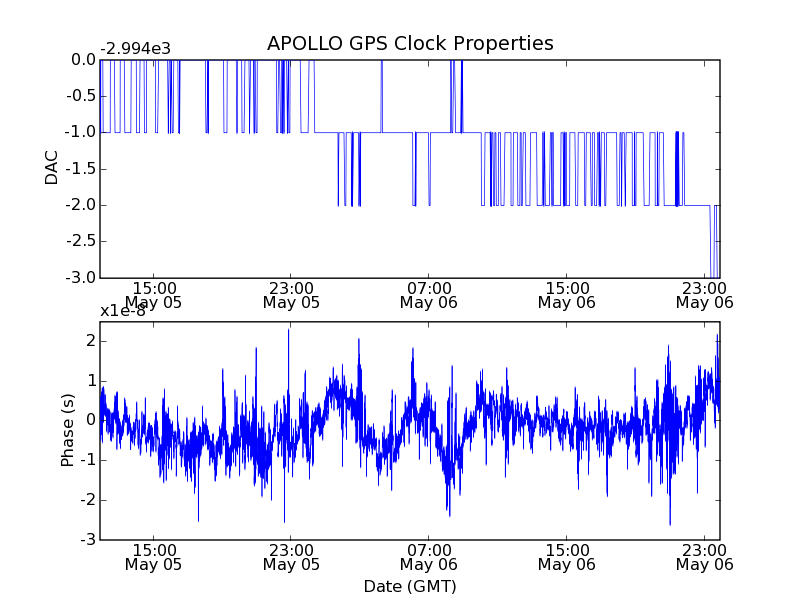Click "23:00 May 06" tick under DAC plot
Viewport: 800px width, 600px height.
pos(705,296)
